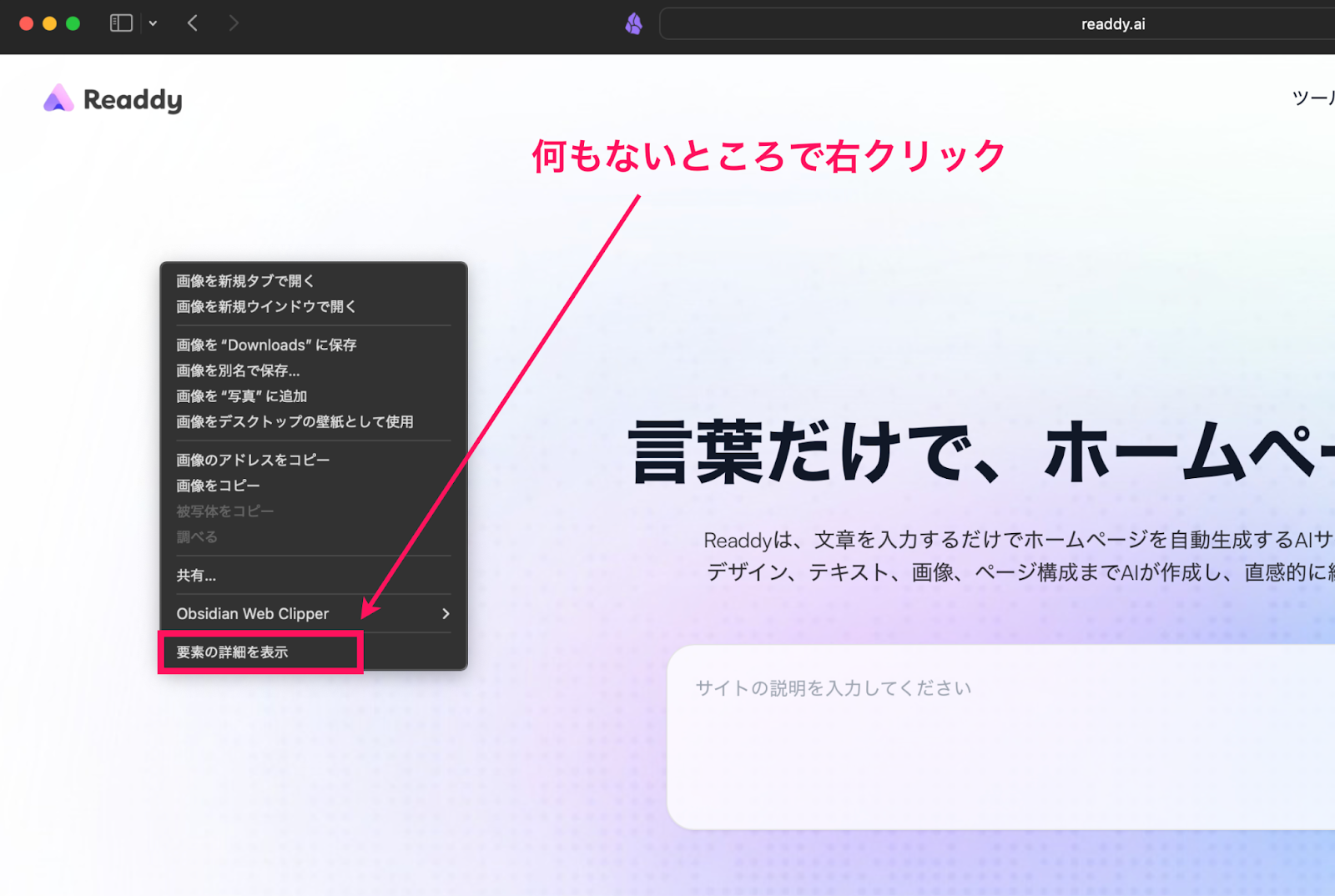Open the 共有... sharing option

(196, 575)
